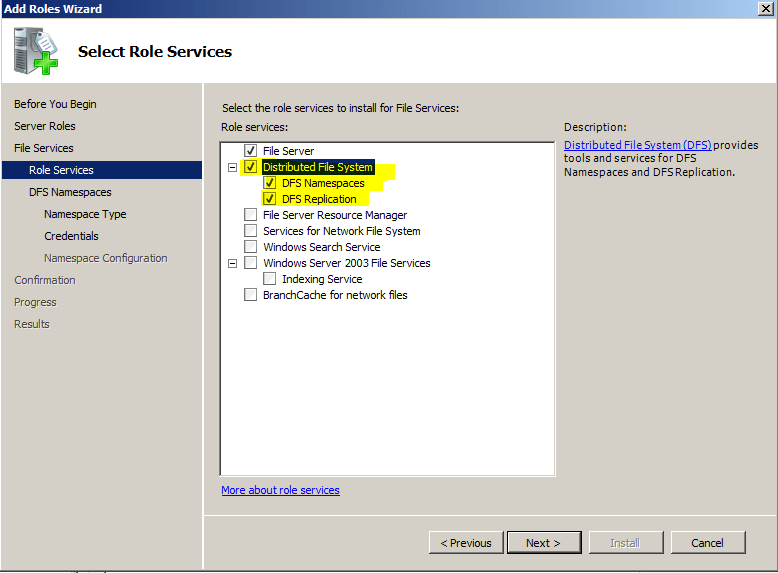Enable the Windows Search Service checkbox
Viewport: 778px width, 573px height.
251,247
